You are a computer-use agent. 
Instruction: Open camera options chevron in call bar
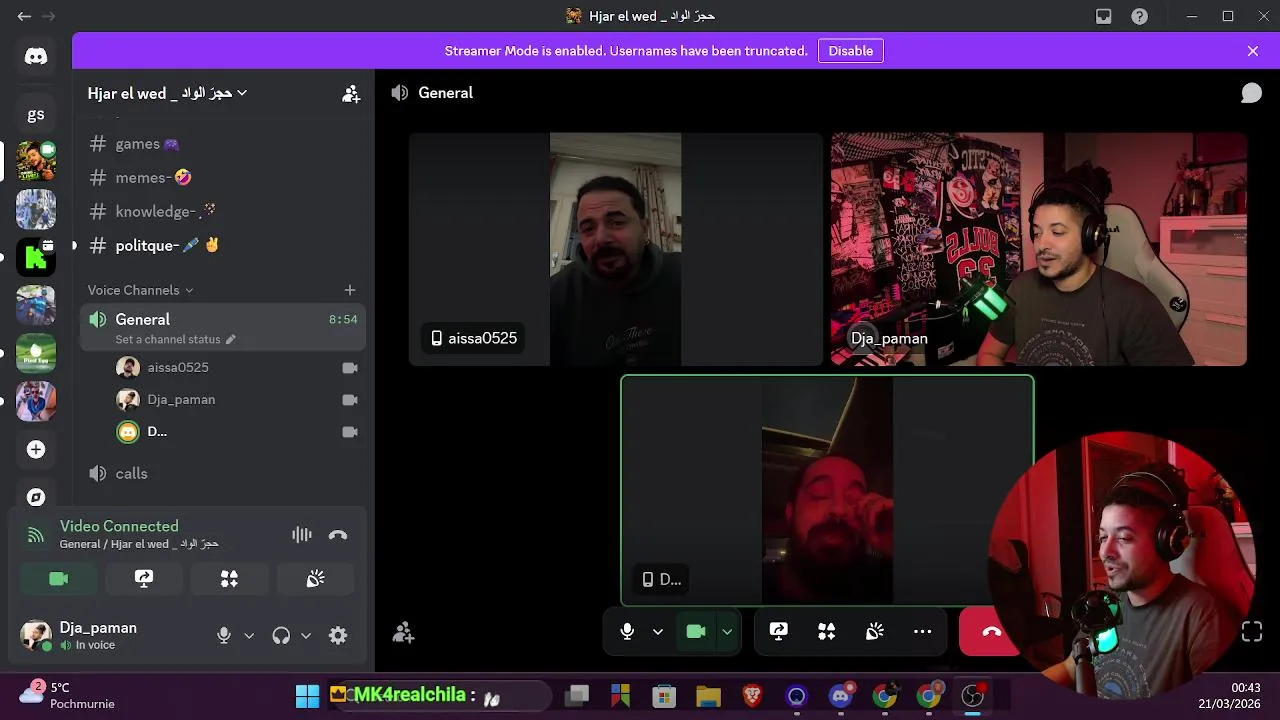point(727,631)
